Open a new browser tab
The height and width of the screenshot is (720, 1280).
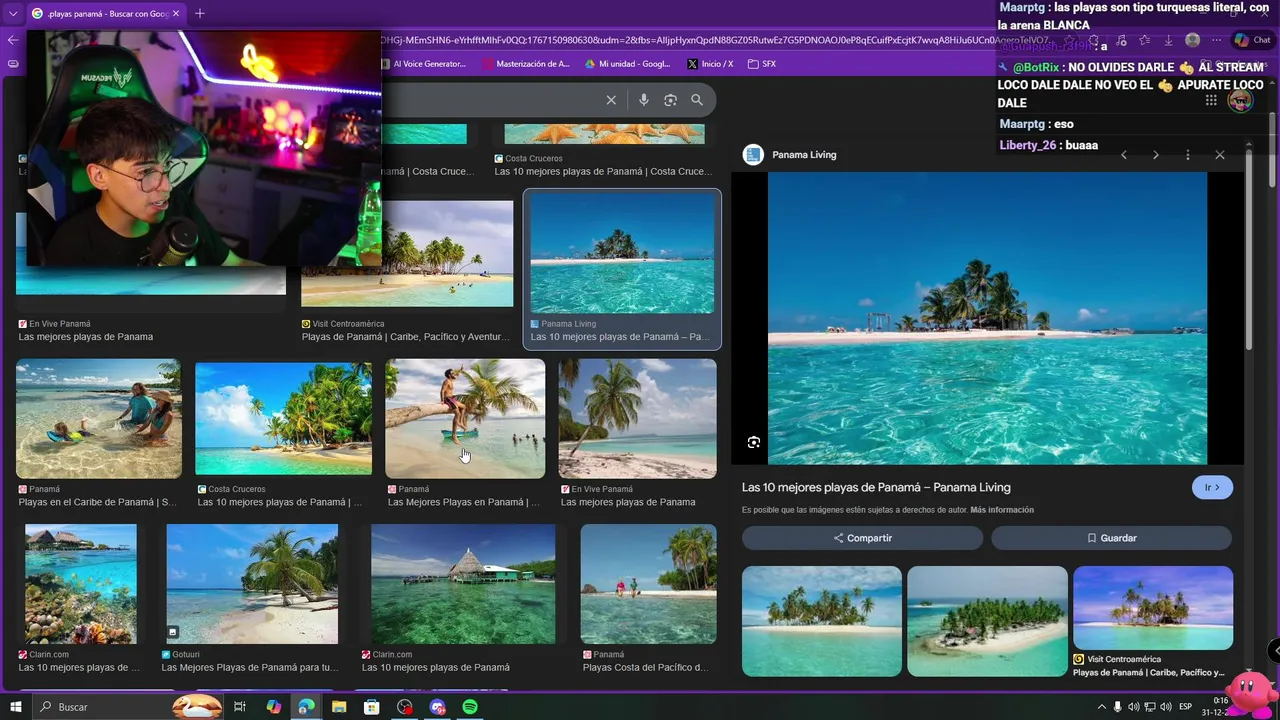click(x=200, y=14)
